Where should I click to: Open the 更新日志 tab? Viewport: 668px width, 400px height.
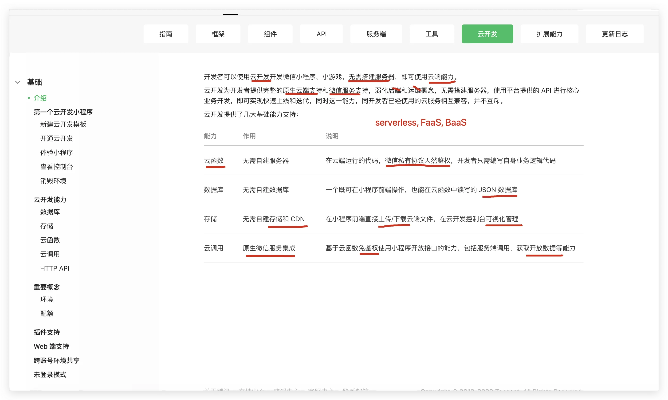coord(615,34)
